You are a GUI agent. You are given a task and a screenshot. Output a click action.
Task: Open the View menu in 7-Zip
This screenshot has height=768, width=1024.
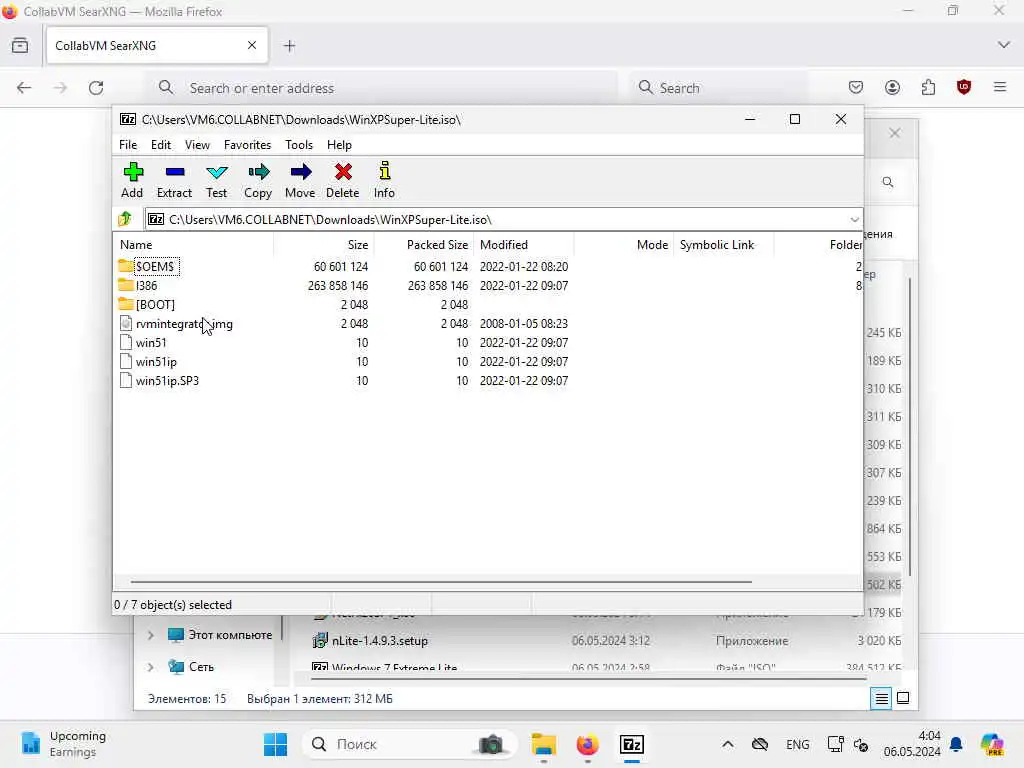pyautogui.click(x=197, y=144)
